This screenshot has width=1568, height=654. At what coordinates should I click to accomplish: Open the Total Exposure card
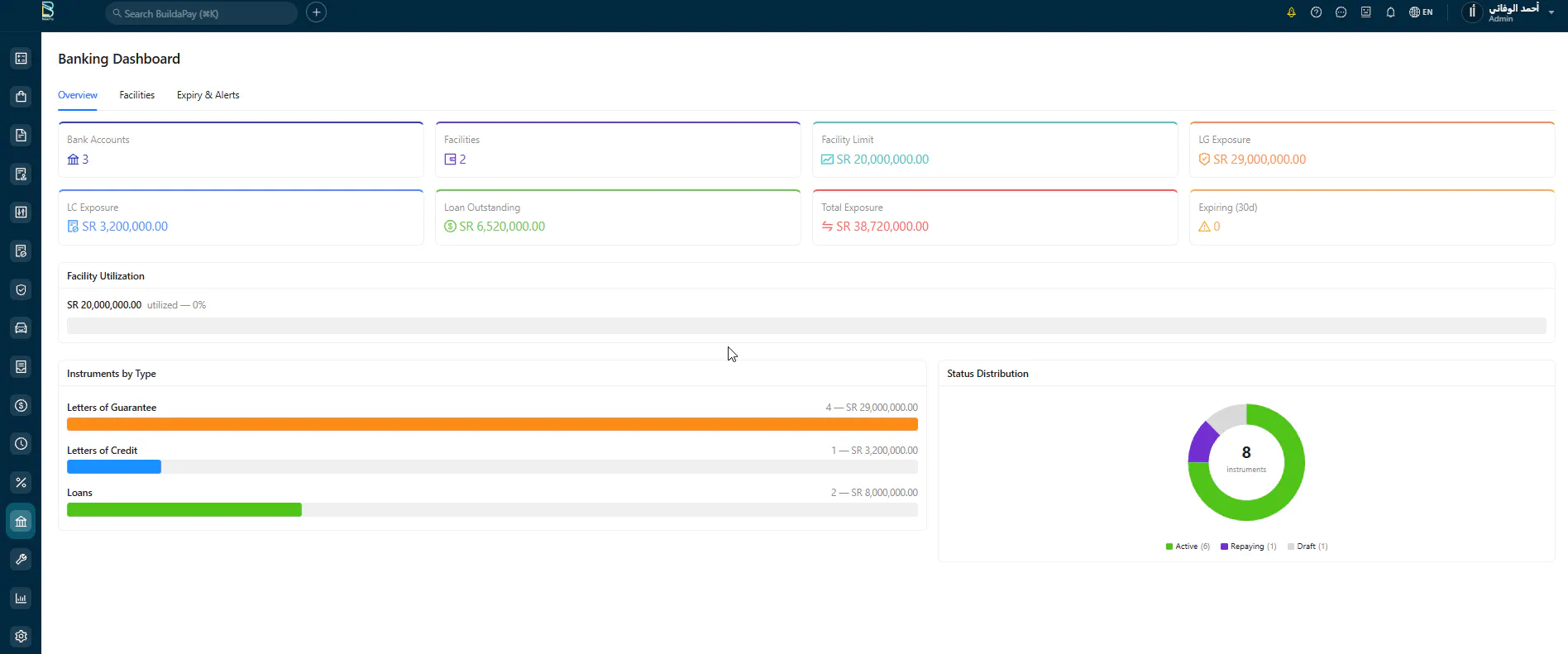pos(995,217)
